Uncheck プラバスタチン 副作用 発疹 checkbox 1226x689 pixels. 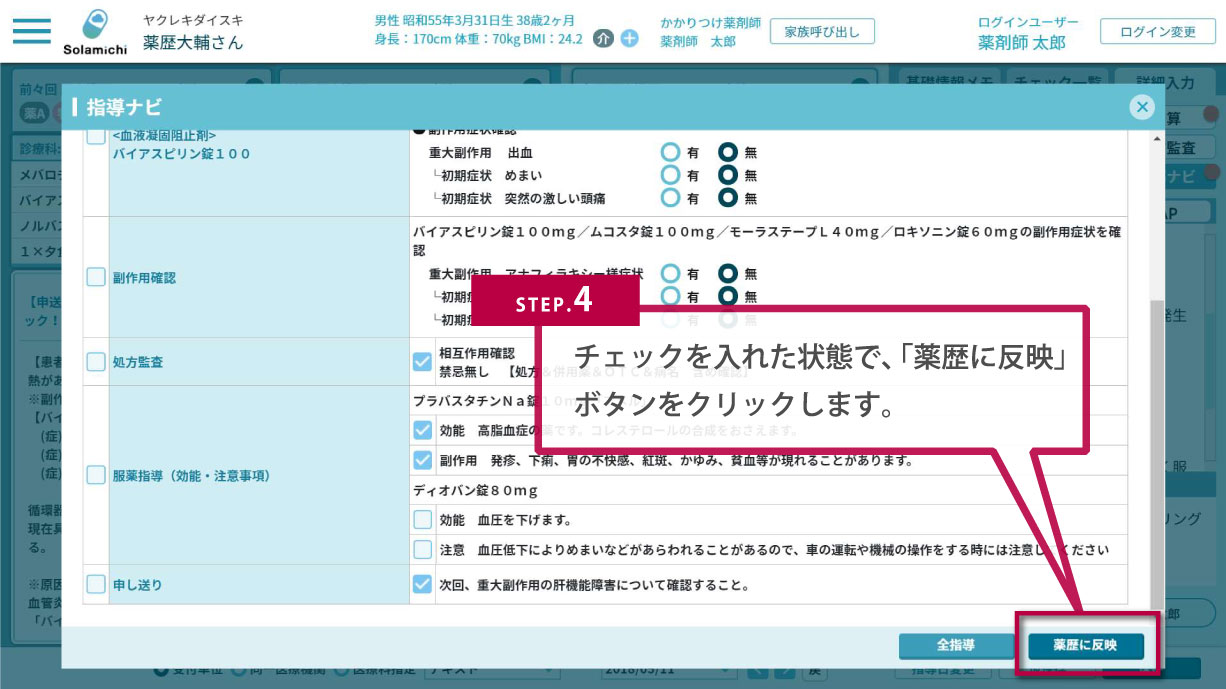(423, 461)
